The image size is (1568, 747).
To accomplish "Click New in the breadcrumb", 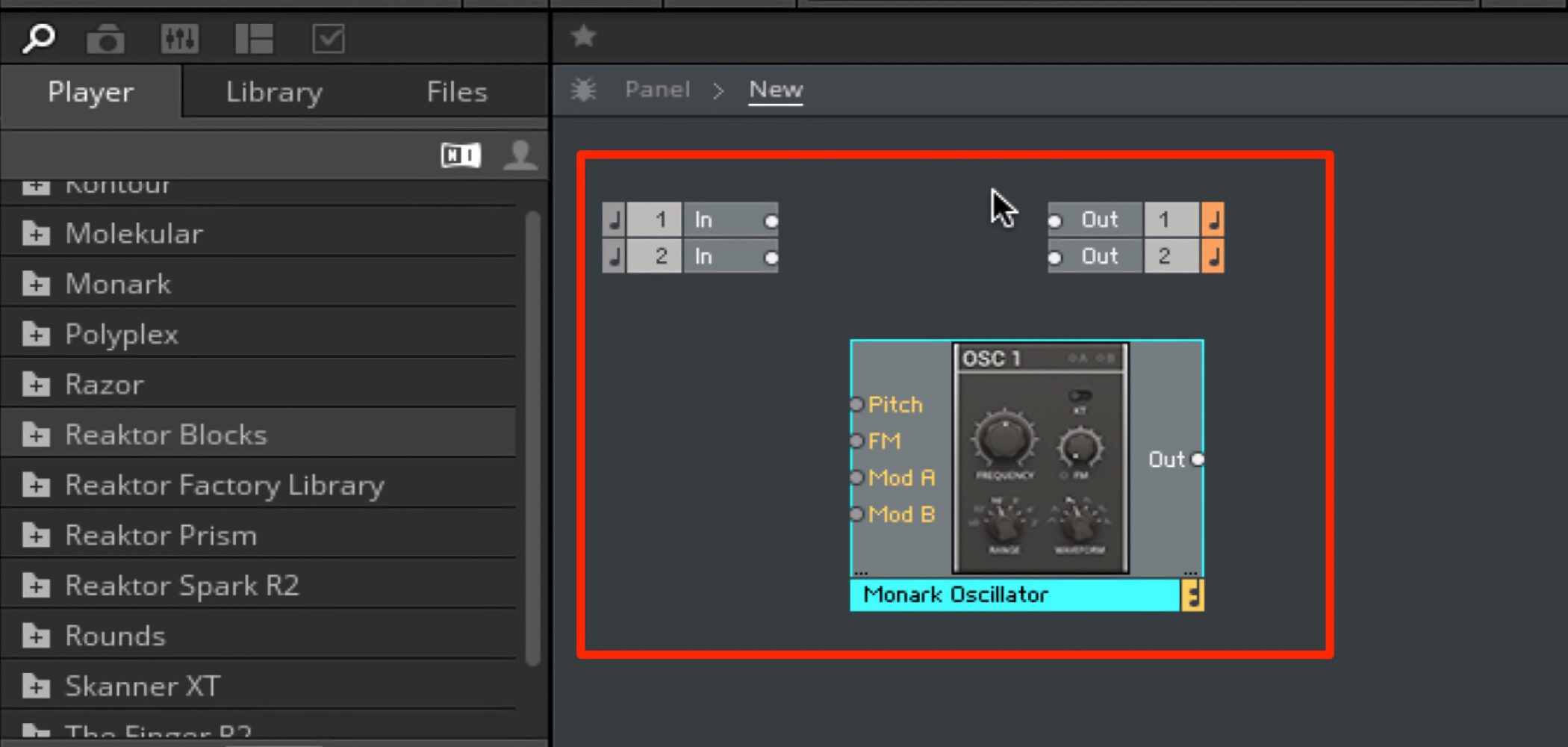I will tap(776, 90).
